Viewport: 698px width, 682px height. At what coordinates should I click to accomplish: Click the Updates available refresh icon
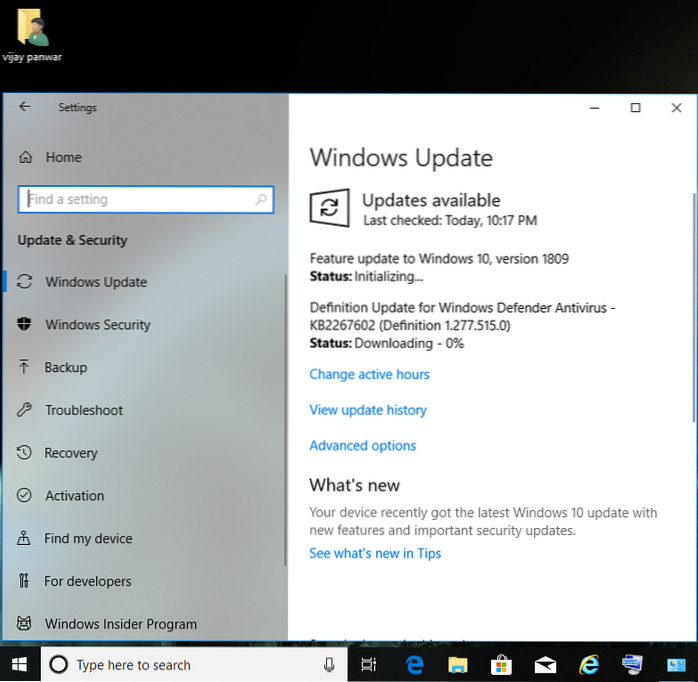click(329, 208)
